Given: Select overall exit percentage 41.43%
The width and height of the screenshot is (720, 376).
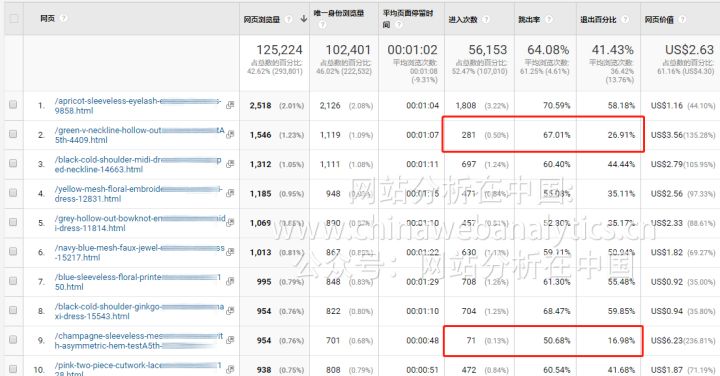Looking at the screenshot, I should pyautogui.click(x=613, y=50).
